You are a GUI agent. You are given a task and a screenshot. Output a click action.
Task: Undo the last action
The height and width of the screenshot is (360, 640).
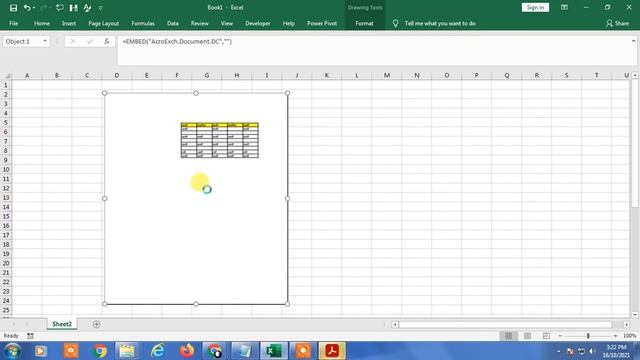pos(27,7)
